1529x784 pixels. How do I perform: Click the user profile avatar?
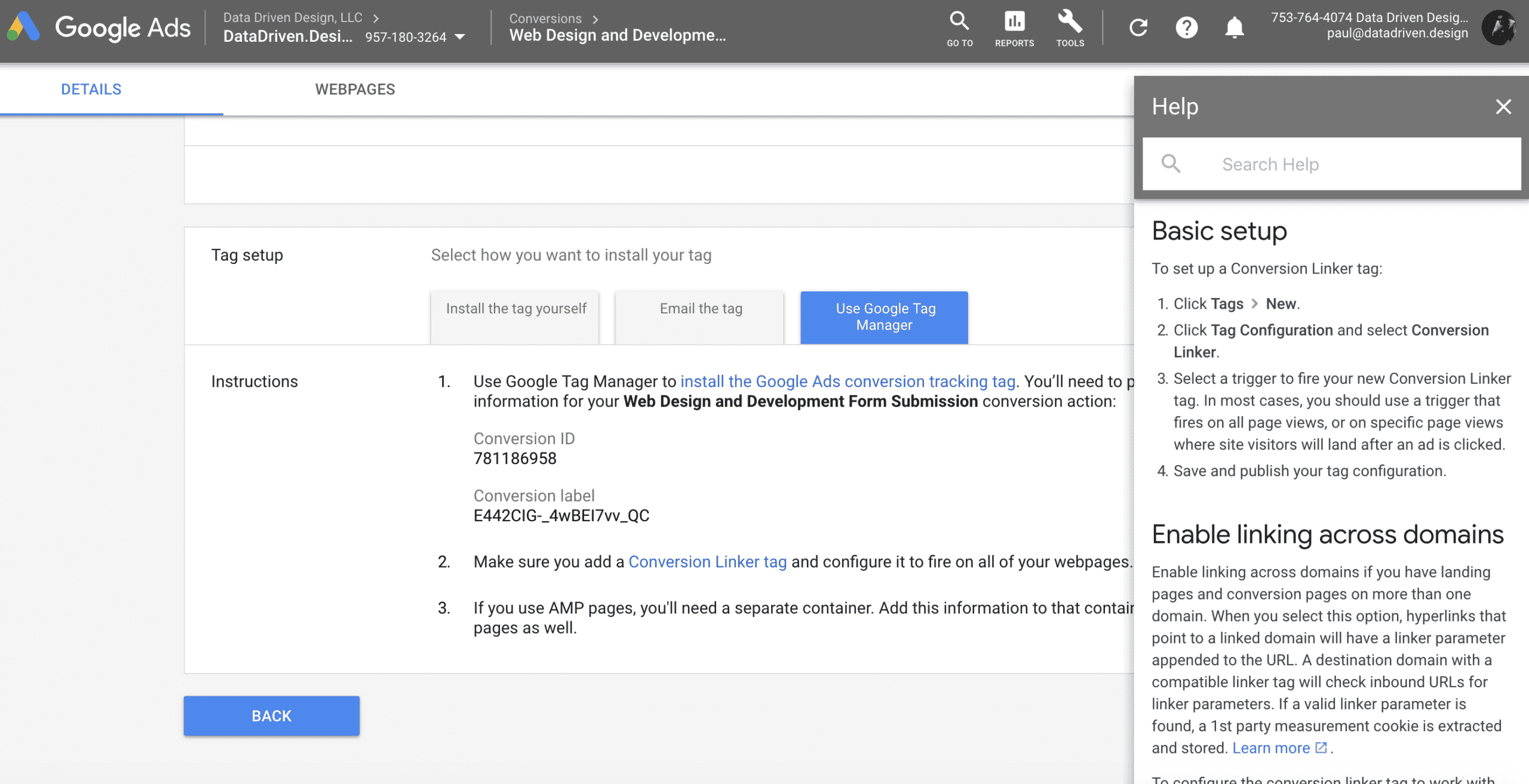[1499, 27]
